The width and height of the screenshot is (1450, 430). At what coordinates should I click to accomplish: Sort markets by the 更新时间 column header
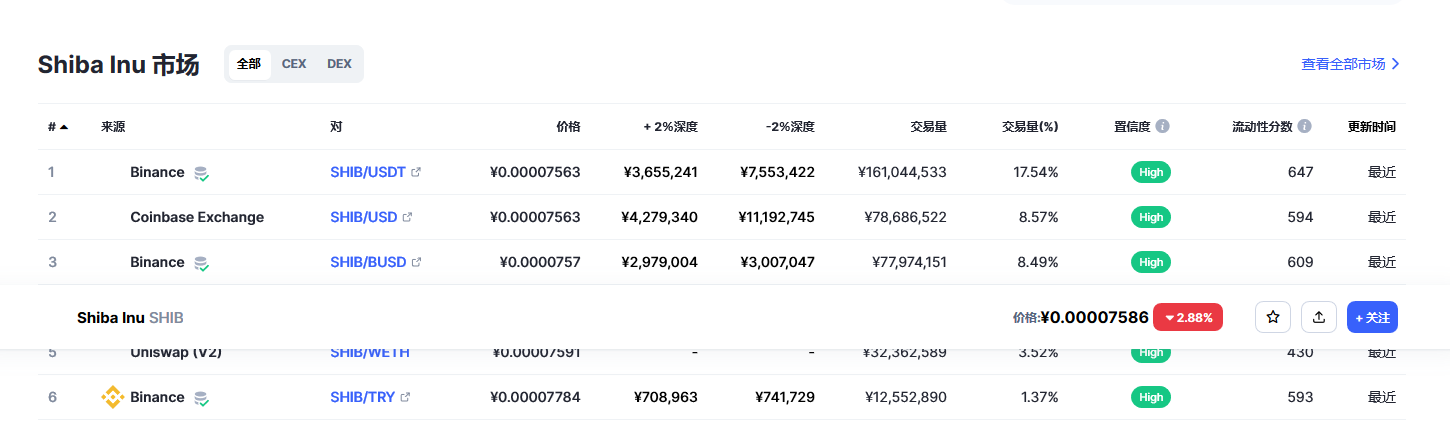pos(1371,127)
